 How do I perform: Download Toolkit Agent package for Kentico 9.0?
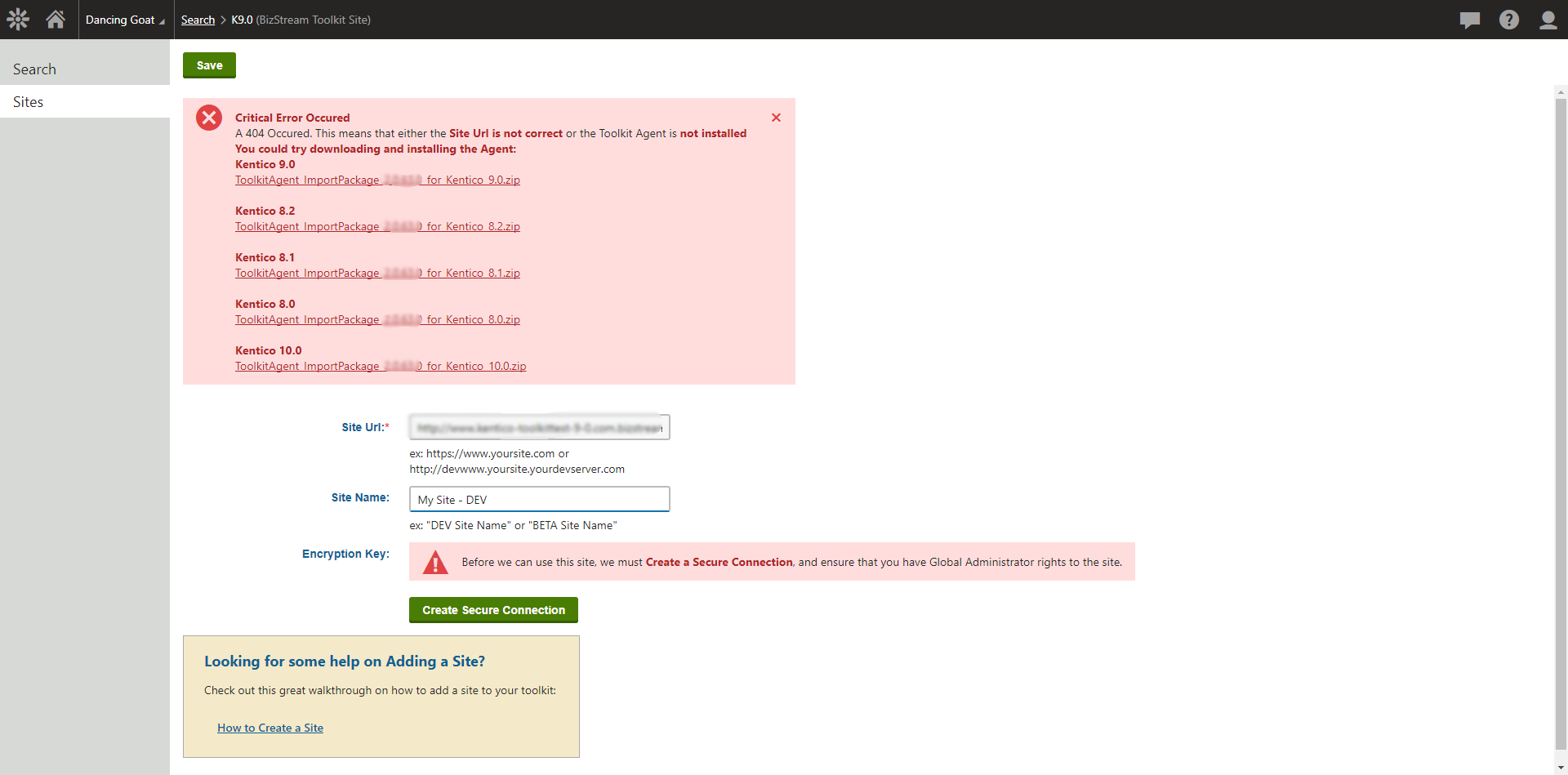click(377, 180)
